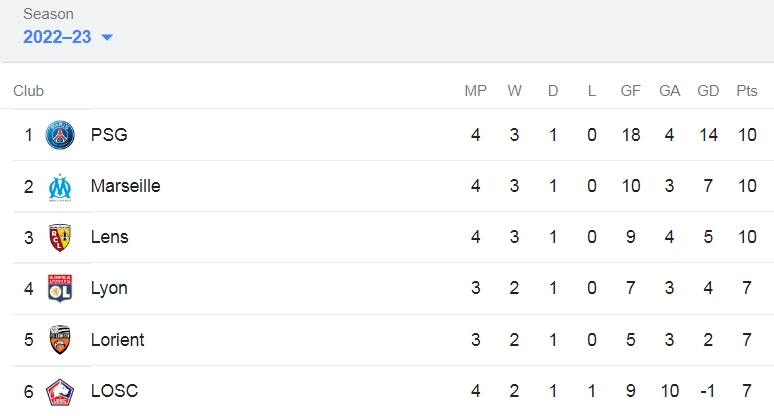
Task: Open the LOSC team name
Action: click(x=115, y=391)
